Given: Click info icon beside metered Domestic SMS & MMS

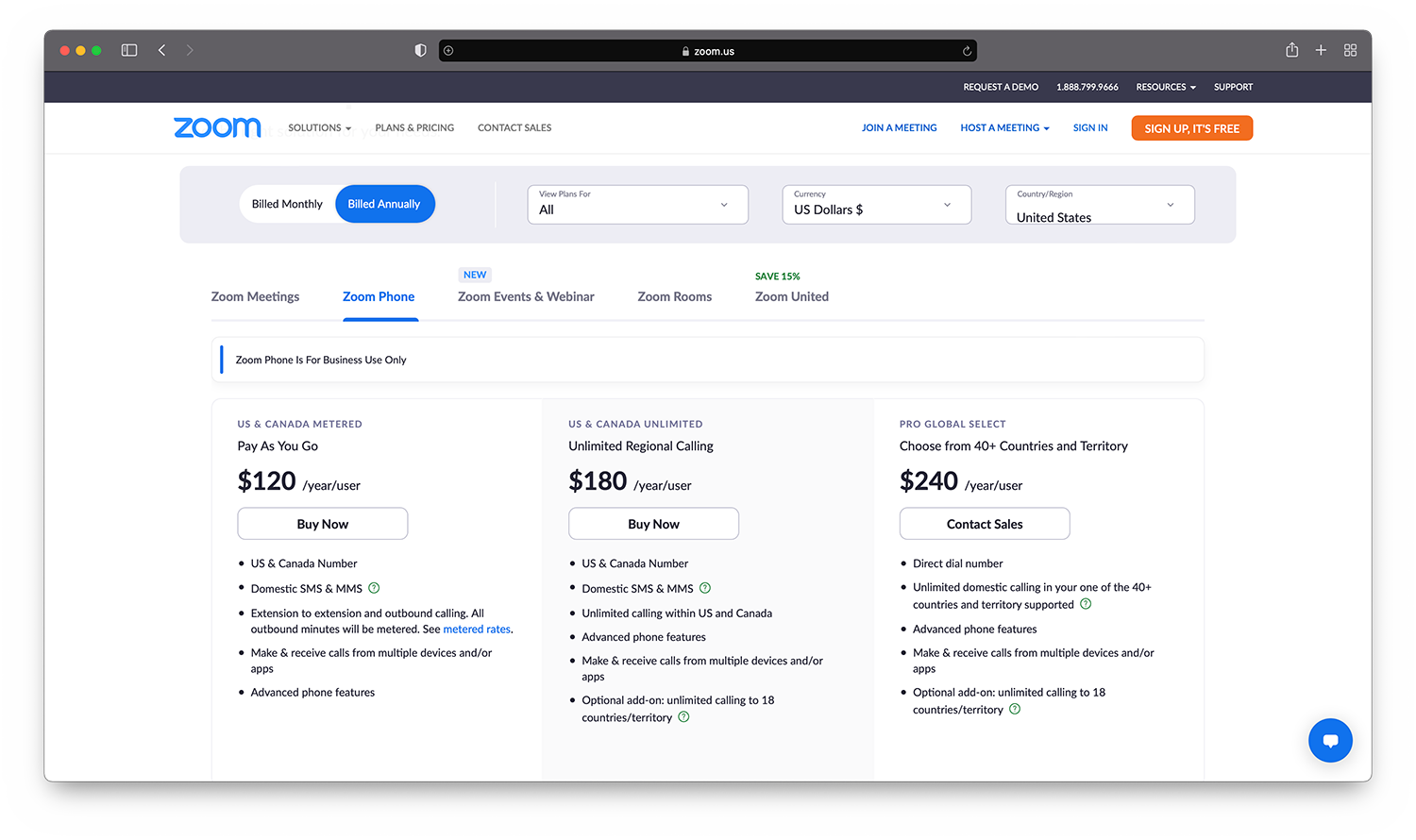Looking at the screenshot, I should click(x=374, y=588).
